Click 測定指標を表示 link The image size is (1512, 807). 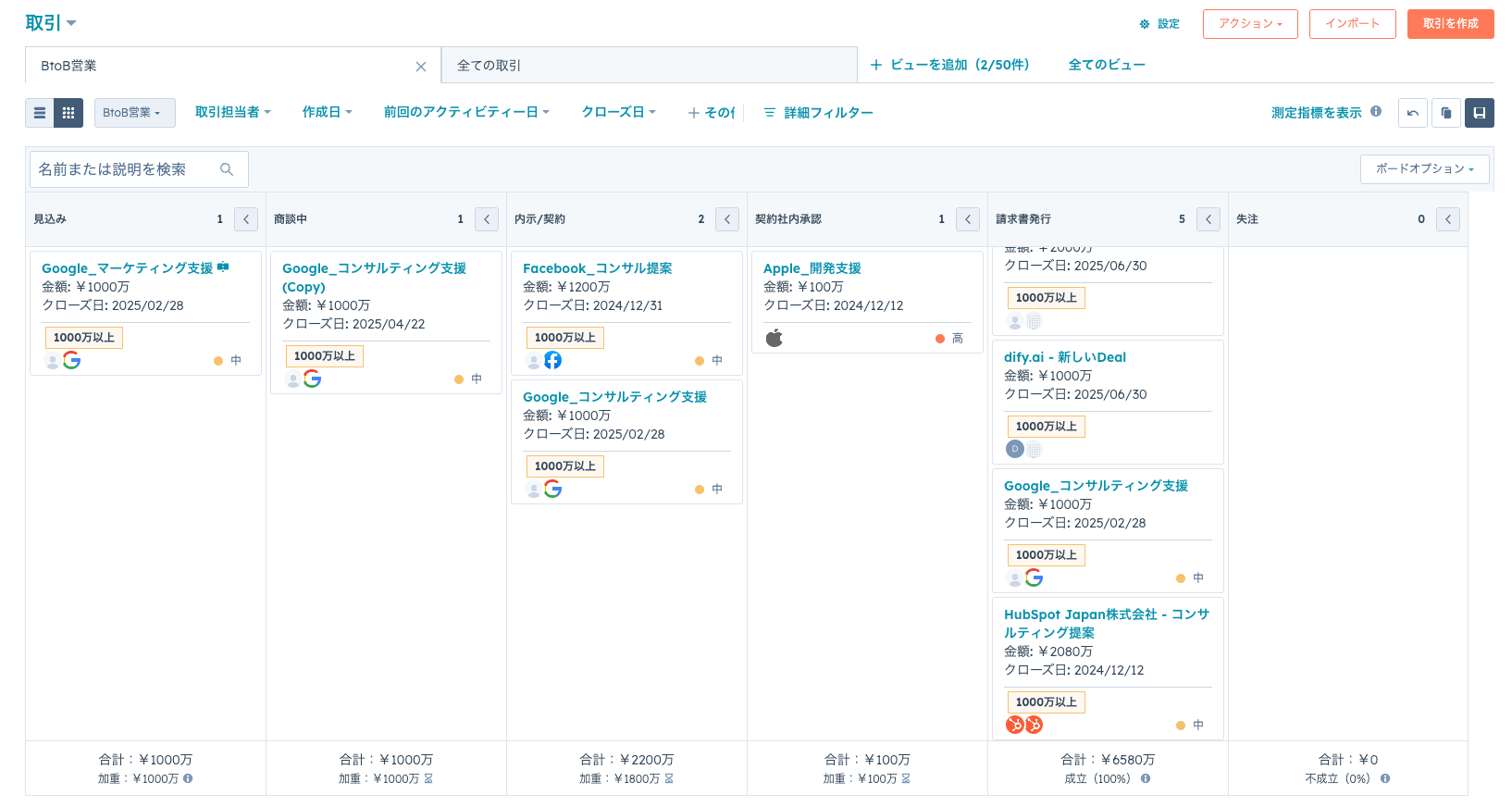pyautogui.click(x=1316, y=113)
